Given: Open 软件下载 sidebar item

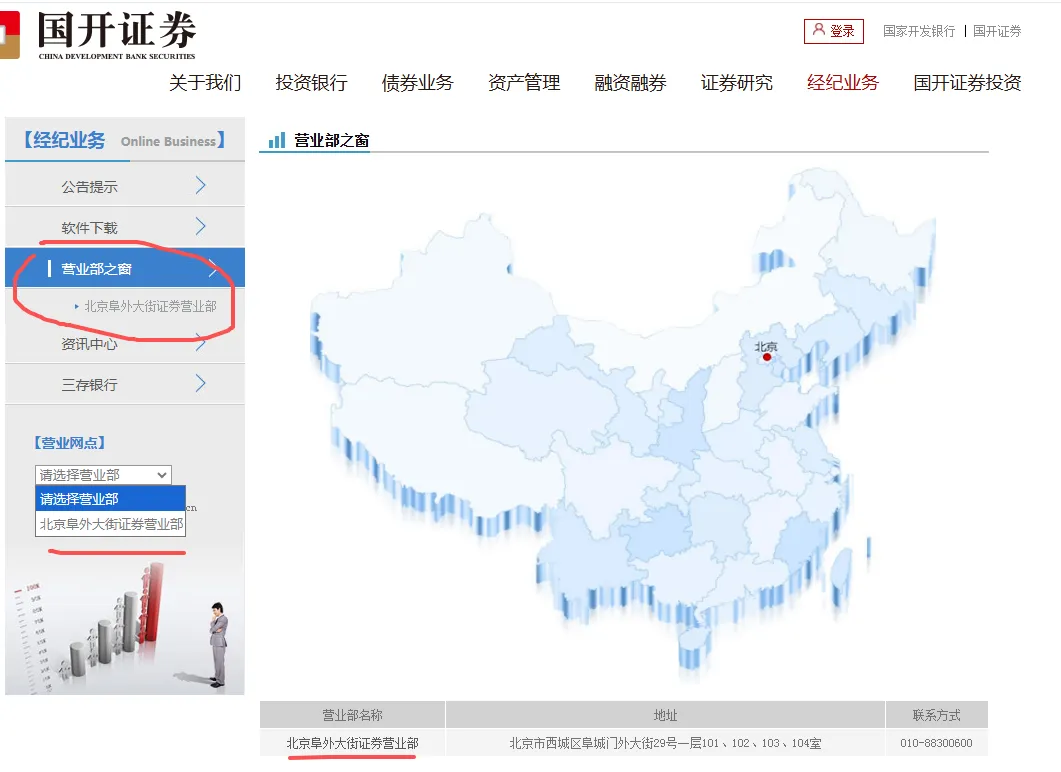Looking at the screenshot, I should (125, 227).
